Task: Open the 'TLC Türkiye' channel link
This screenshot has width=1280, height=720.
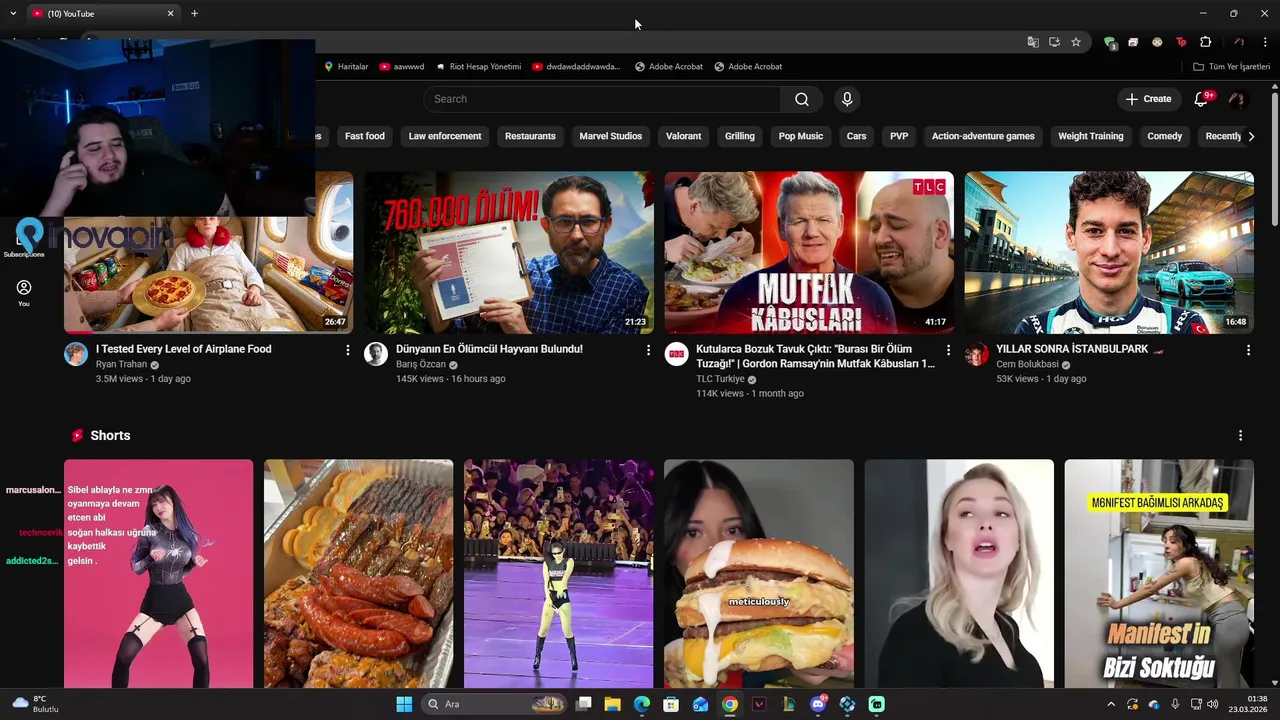Action: tap(720, 379)
